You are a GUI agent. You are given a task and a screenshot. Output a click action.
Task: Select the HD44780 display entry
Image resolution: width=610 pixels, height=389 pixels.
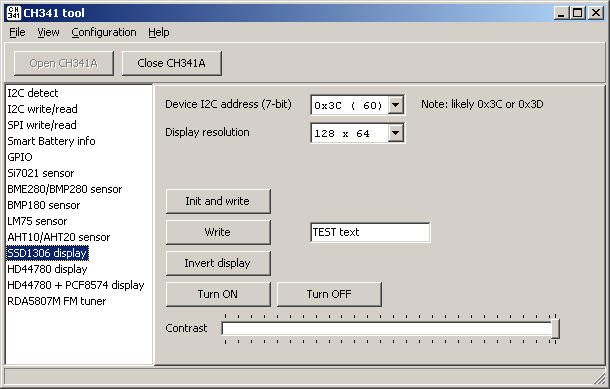click(x=47, y=269)
